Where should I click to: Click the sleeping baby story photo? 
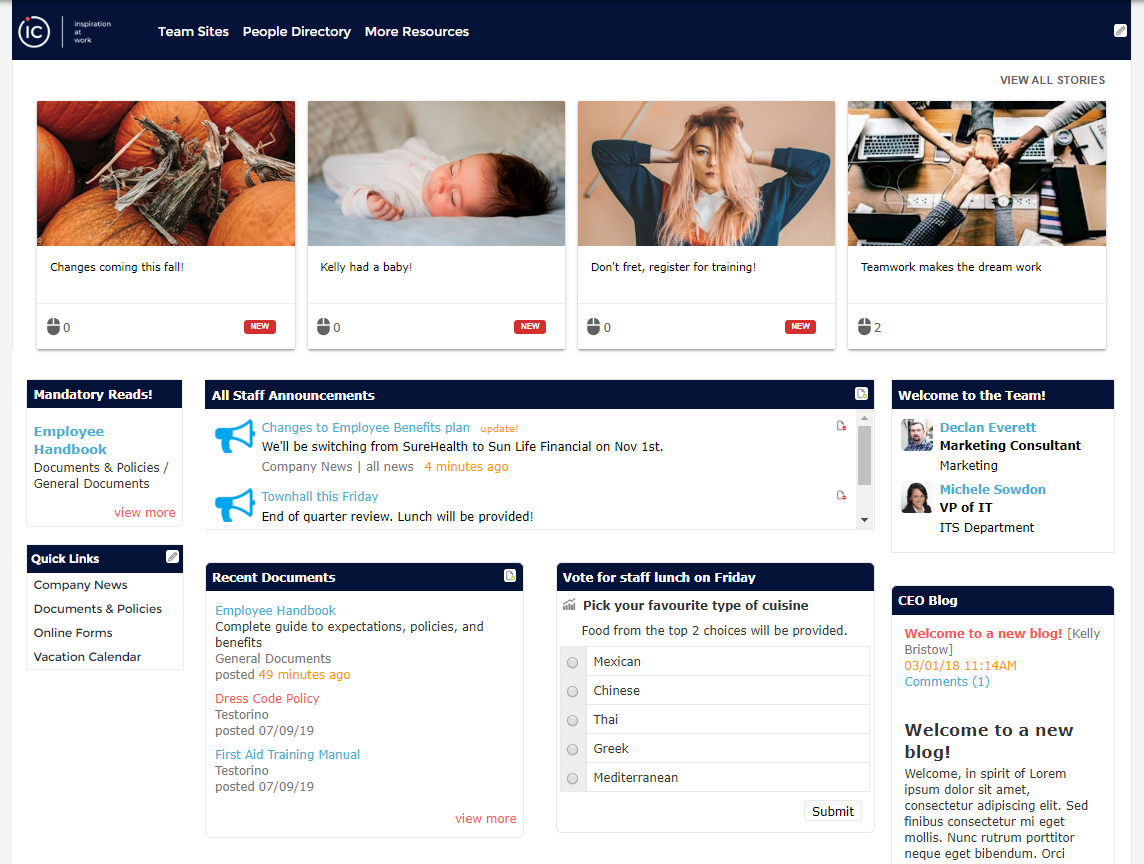tap(436, 172)
